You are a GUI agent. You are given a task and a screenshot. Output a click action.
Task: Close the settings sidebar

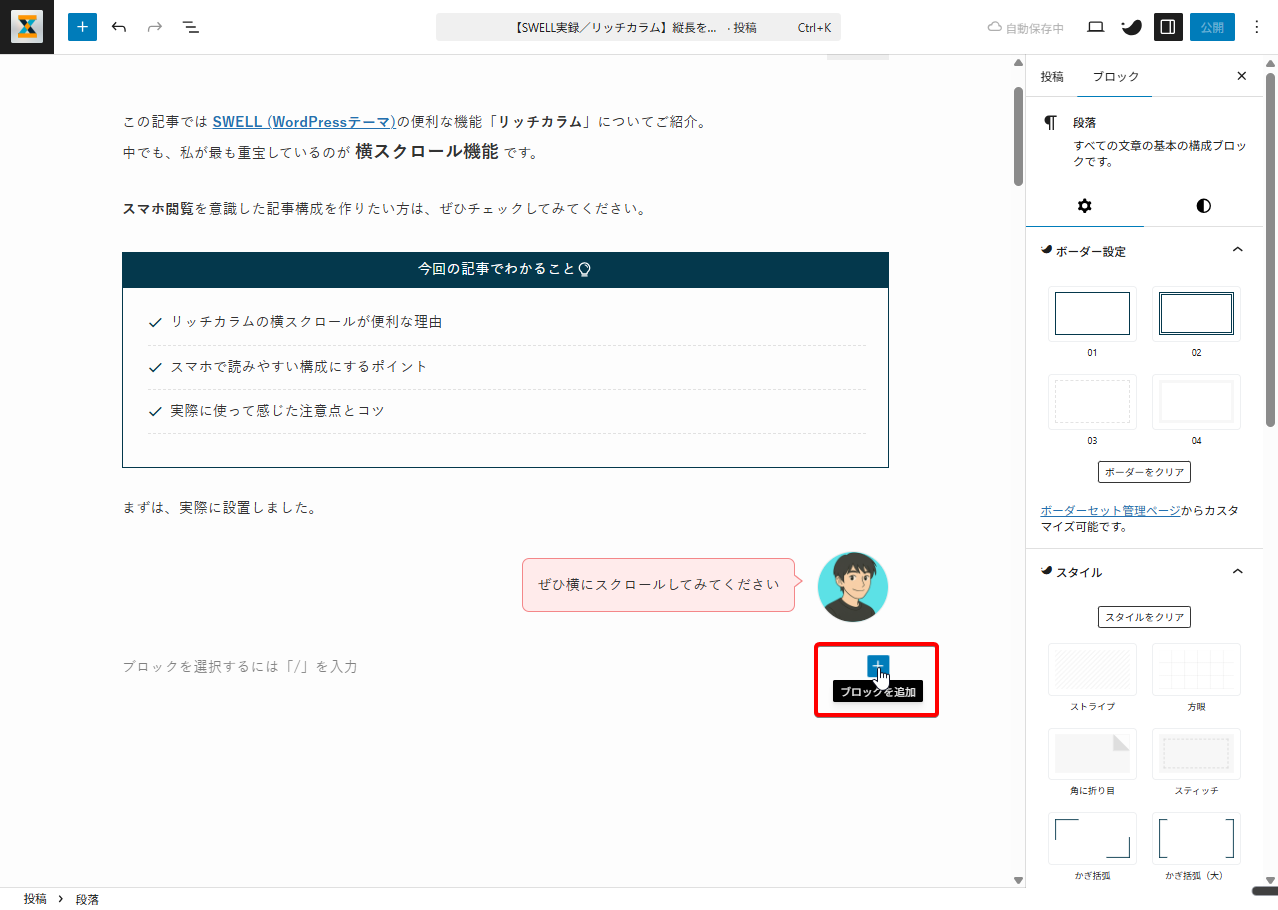(1242, 76)
